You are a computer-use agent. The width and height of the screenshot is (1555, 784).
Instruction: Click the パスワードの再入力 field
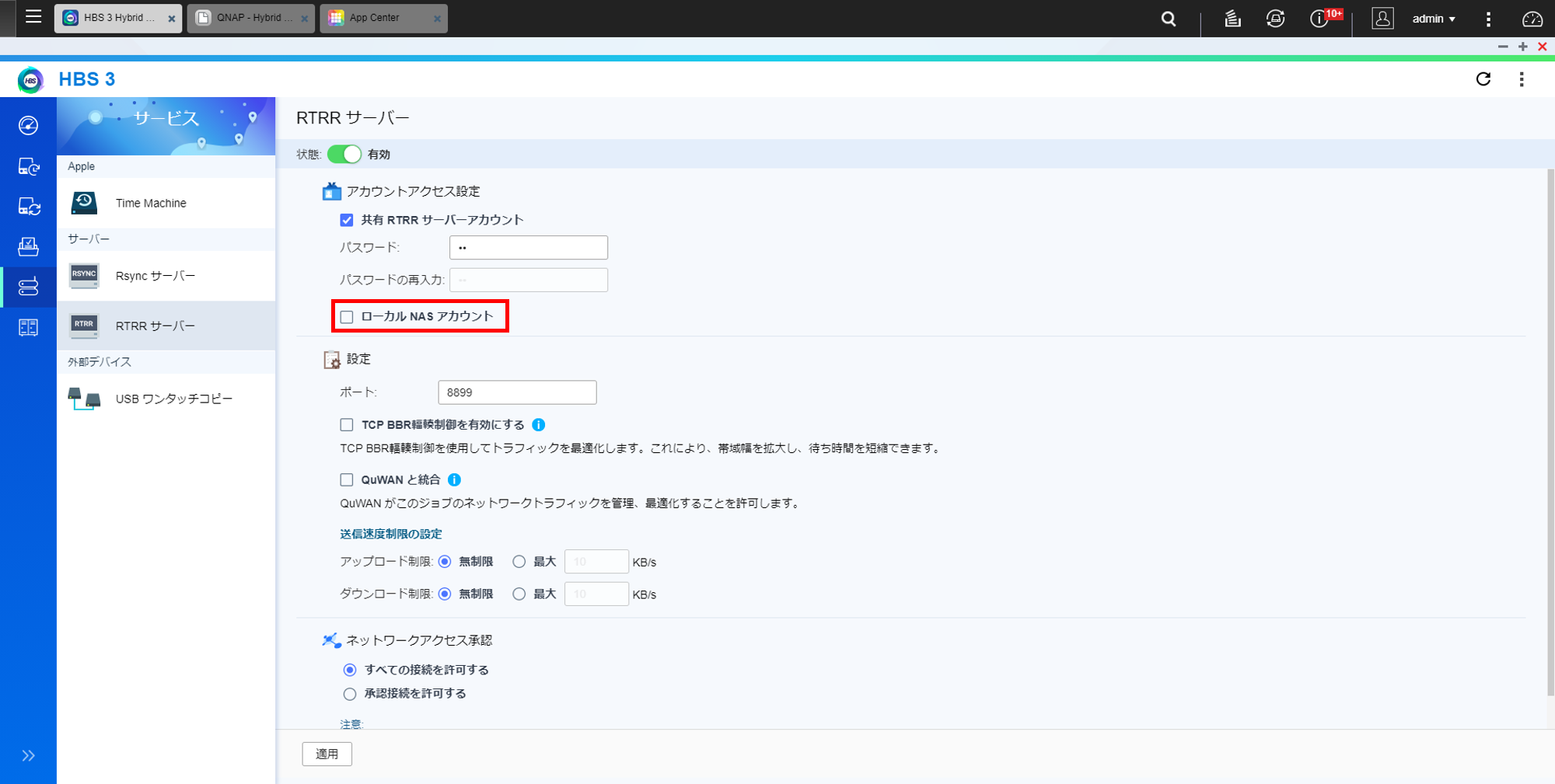point(529,280)
